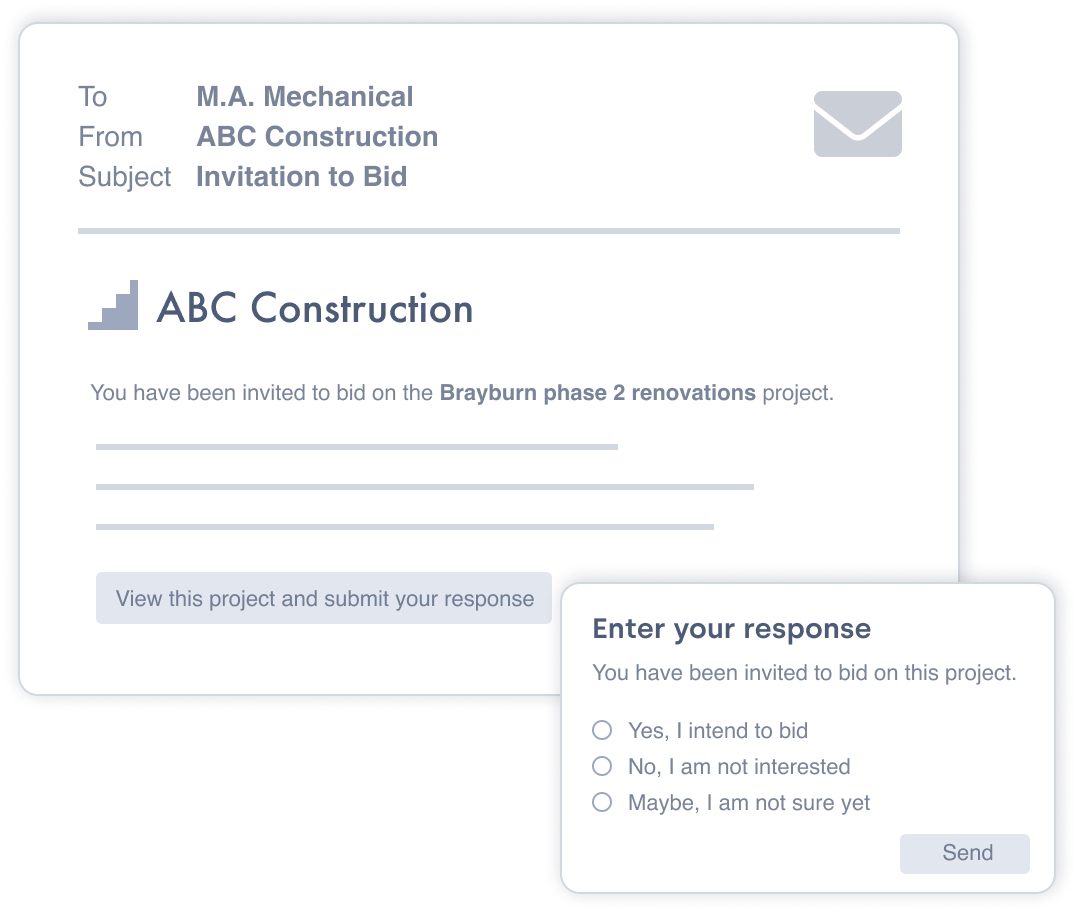1078x912 pixels.
Task: Click the third placeholder line in email body
Action: tap(404, 526)
